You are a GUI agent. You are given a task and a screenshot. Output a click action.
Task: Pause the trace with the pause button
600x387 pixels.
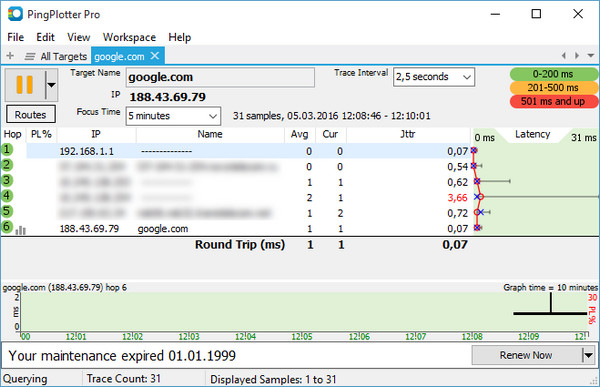[x=25, y=85]
